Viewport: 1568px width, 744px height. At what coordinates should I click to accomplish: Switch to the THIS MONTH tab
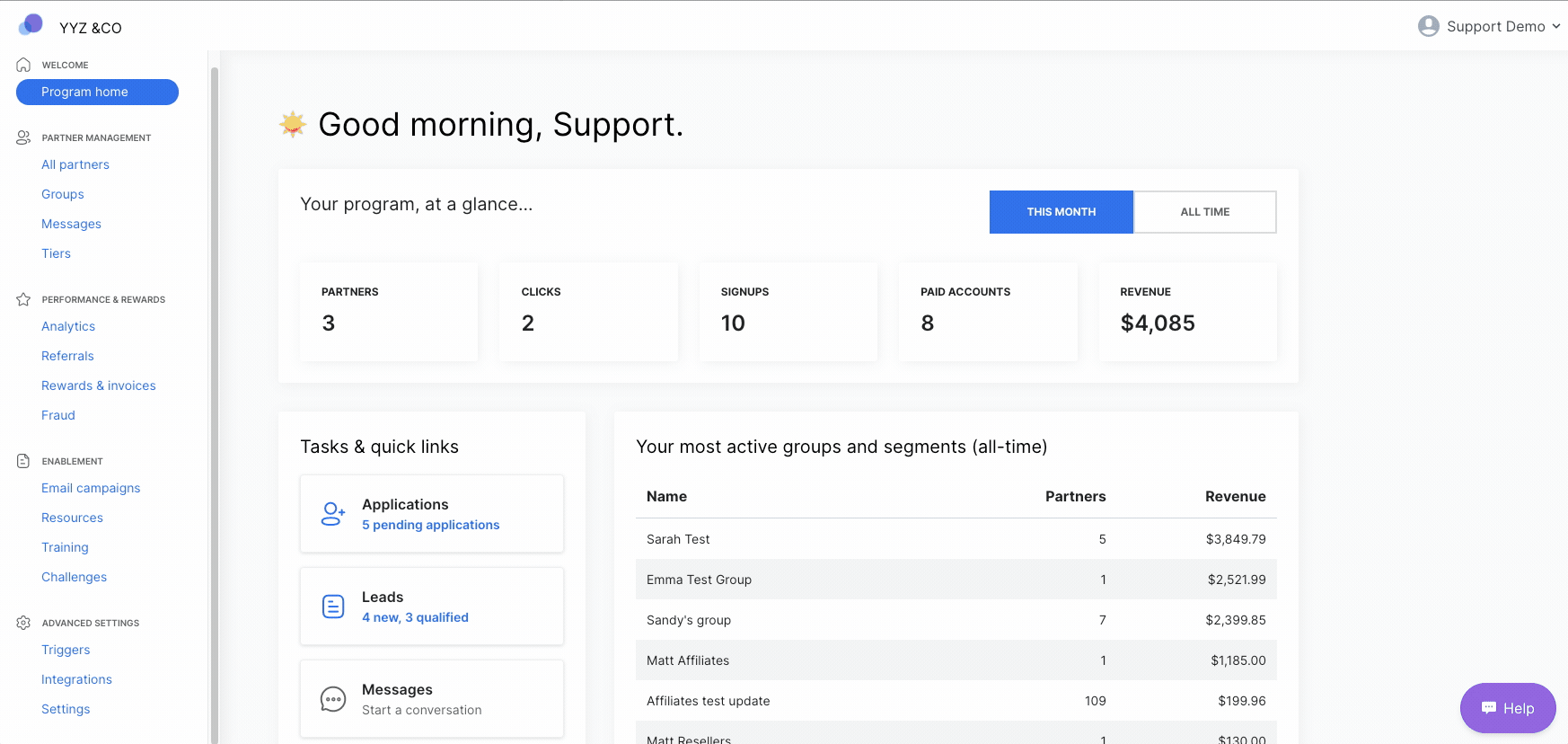pyautogui.click(x=1061, y=212)
